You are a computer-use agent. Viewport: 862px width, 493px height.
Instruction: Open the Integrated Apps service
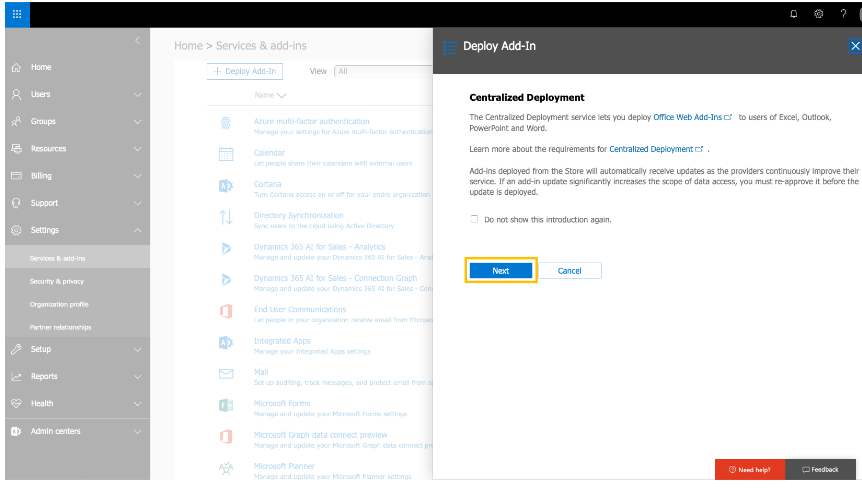282,341
